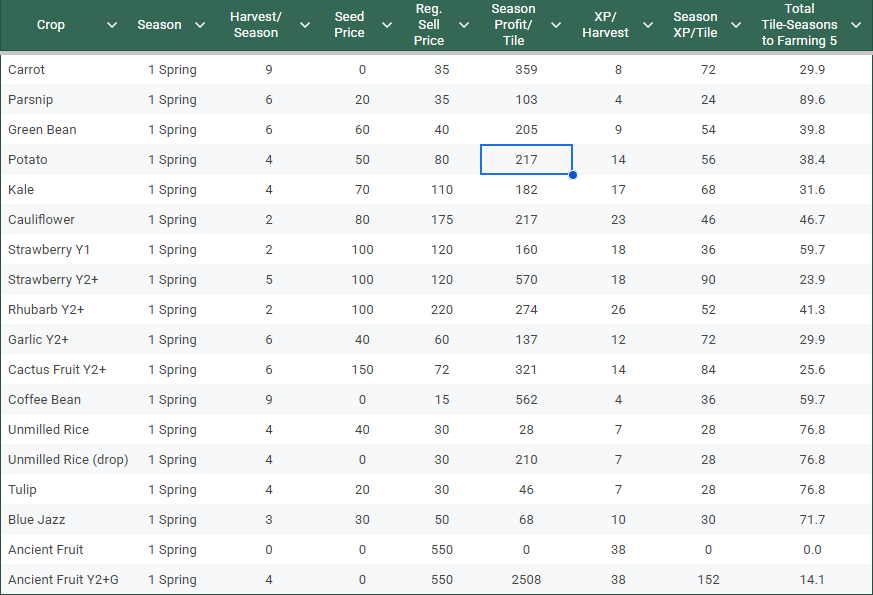Open the Seed Price column filter dropdown
Image resolution: width=873 pixels, height=595 pixels.
386,25
